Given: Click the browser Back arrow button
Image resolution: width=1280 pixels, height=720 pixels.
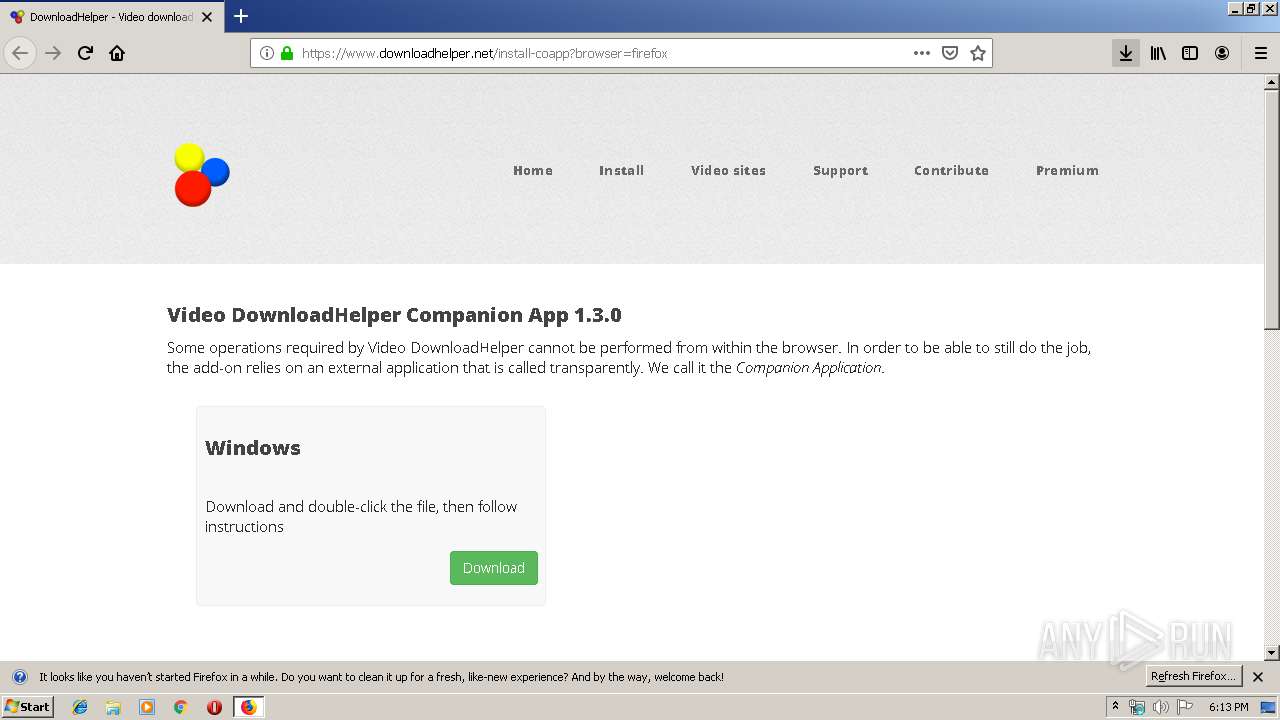Looking at the screenshot, I should tap(20, 53).
